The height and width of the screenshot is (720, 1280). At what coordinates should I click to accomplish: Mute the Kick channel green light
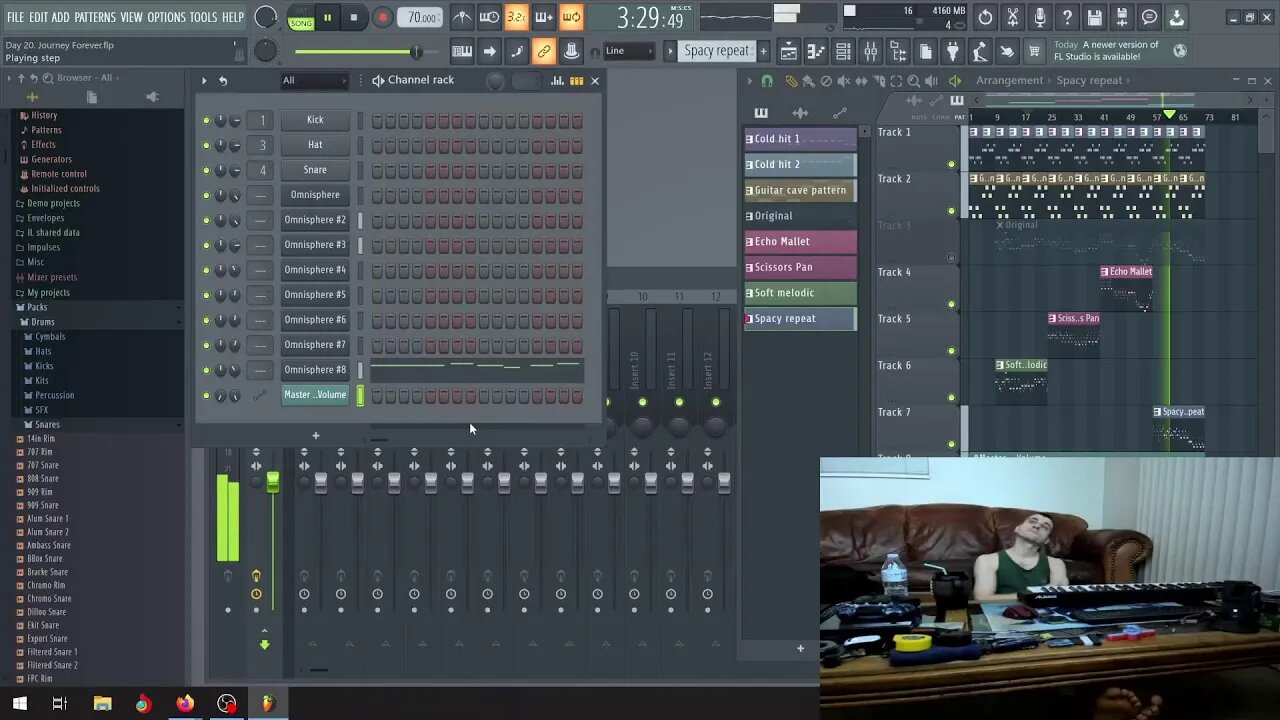tap(206, 120)
